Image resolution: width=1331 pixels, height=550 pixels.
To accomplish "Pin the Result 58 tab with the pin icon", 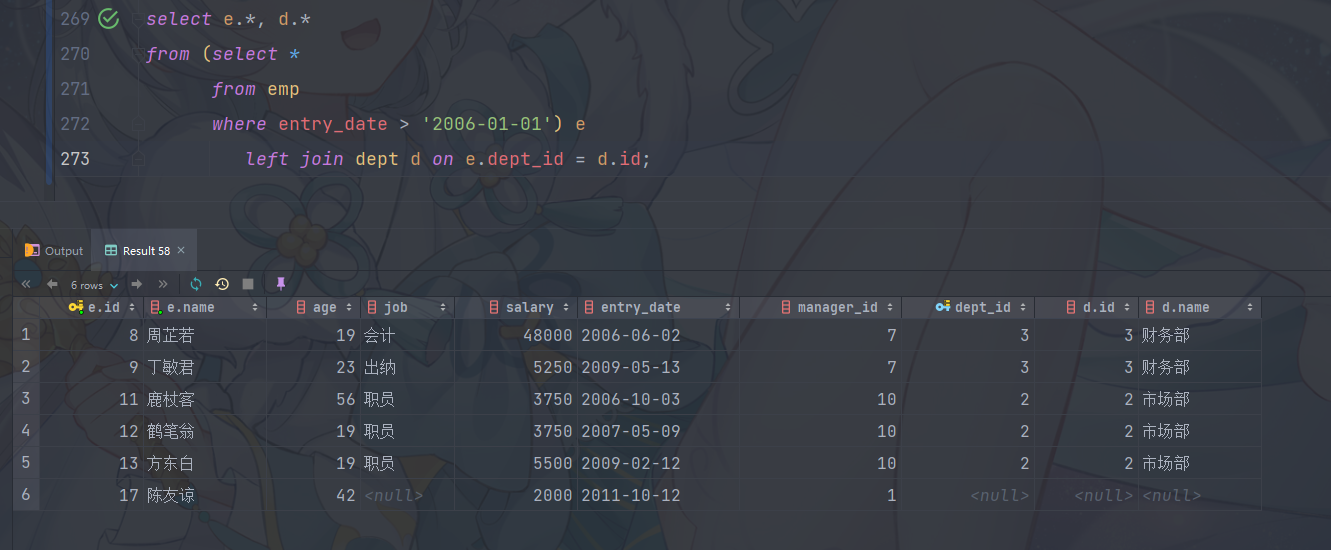I will tap(281, 284).
